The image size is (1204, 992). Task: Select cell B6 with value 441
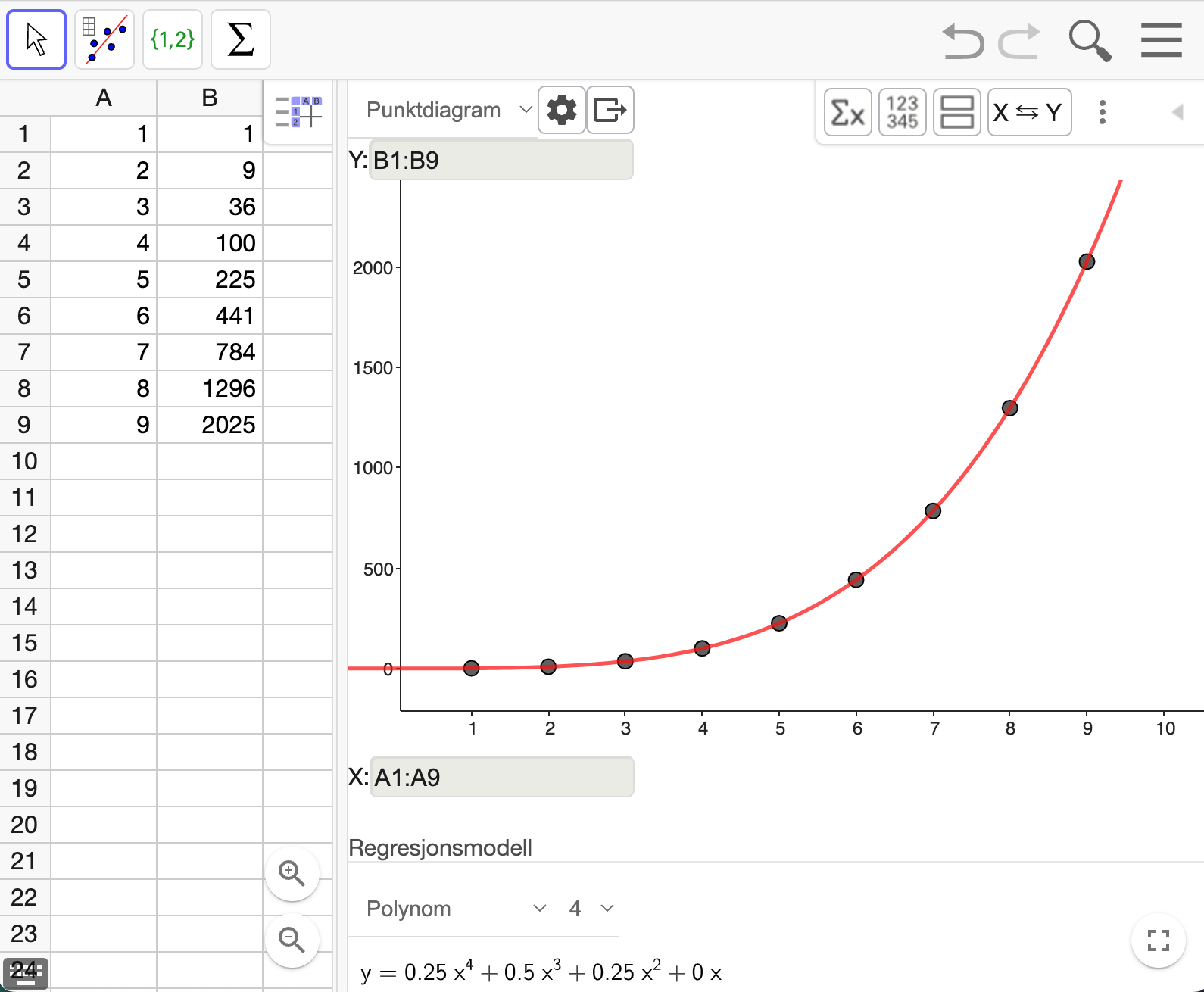click(x=210, y=316)
